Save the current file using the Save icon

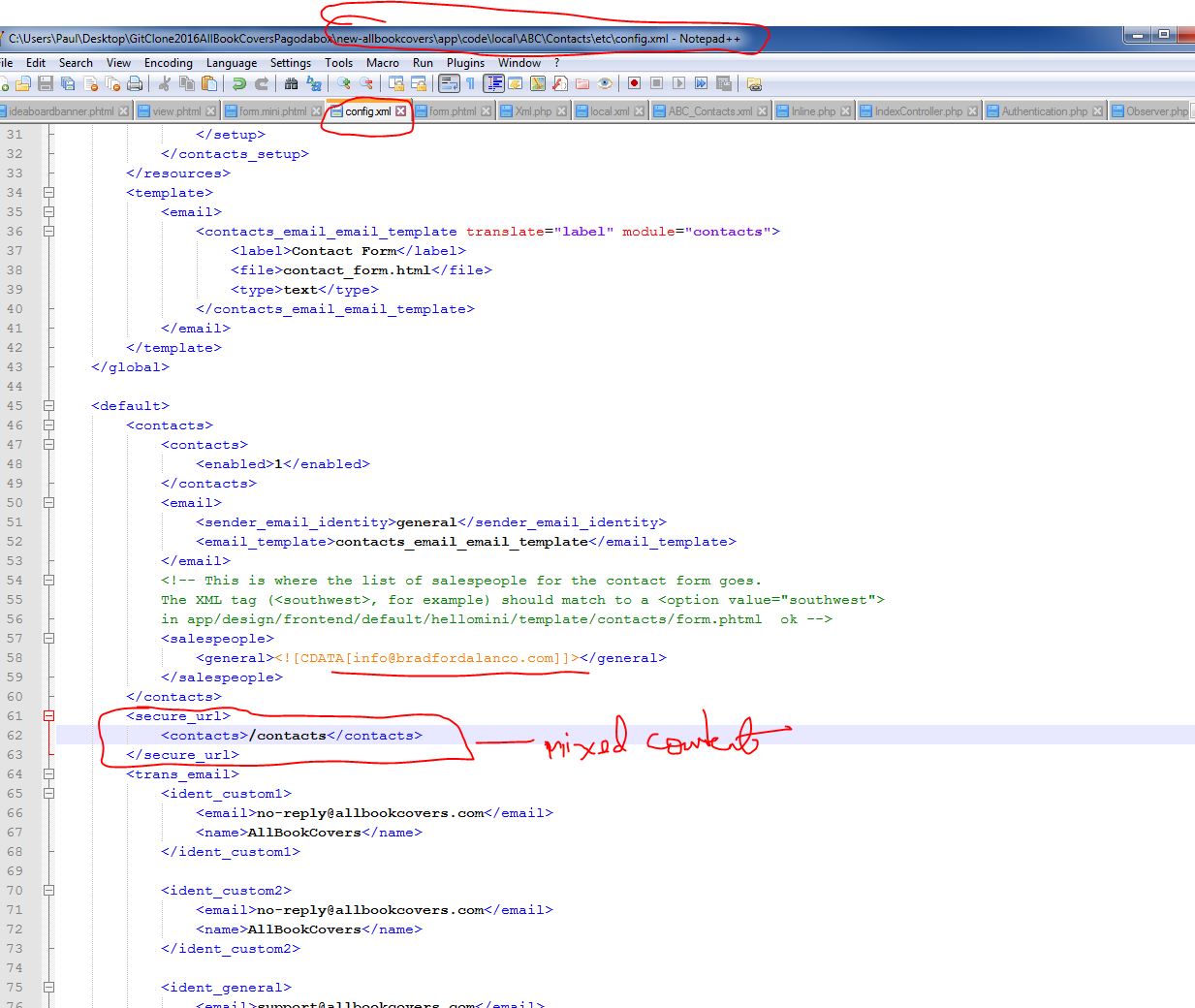[x=46, y=83]
